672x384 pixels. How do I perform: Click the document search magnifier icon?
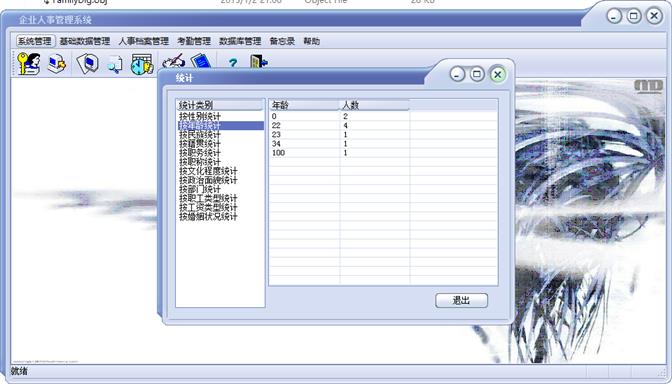tap(114, 64)
